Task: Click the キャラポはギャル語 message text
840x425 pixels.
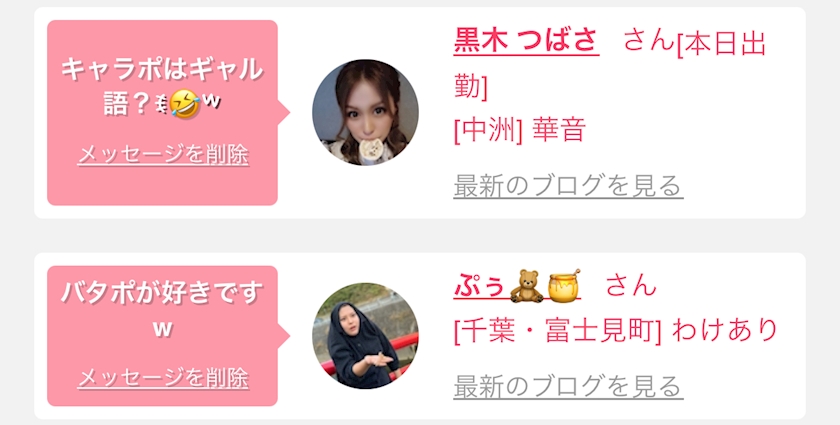Action: 162,86
